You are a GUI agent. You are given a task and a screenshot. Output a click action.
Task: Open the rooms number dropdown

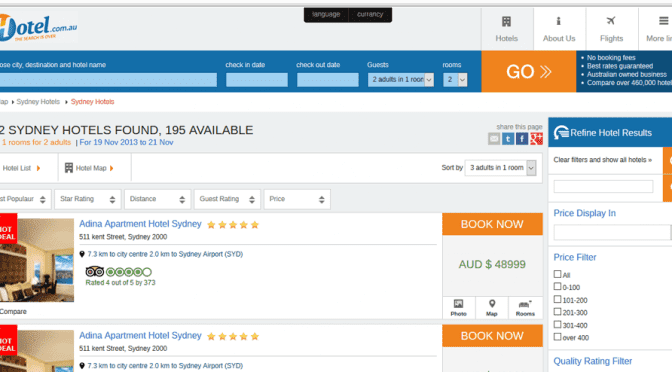click(455, 79)
